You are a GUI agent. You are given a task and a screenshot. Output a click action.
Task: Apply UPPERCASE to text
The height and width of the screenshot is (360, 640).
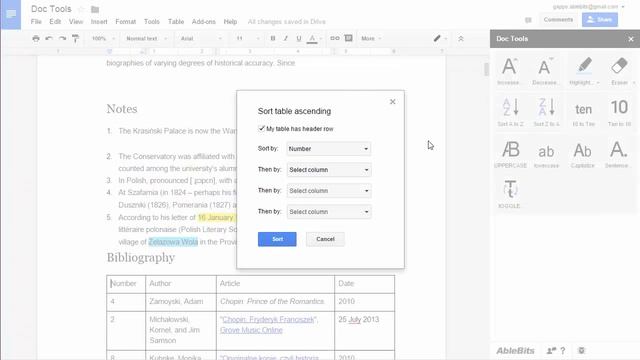point(510,153)
